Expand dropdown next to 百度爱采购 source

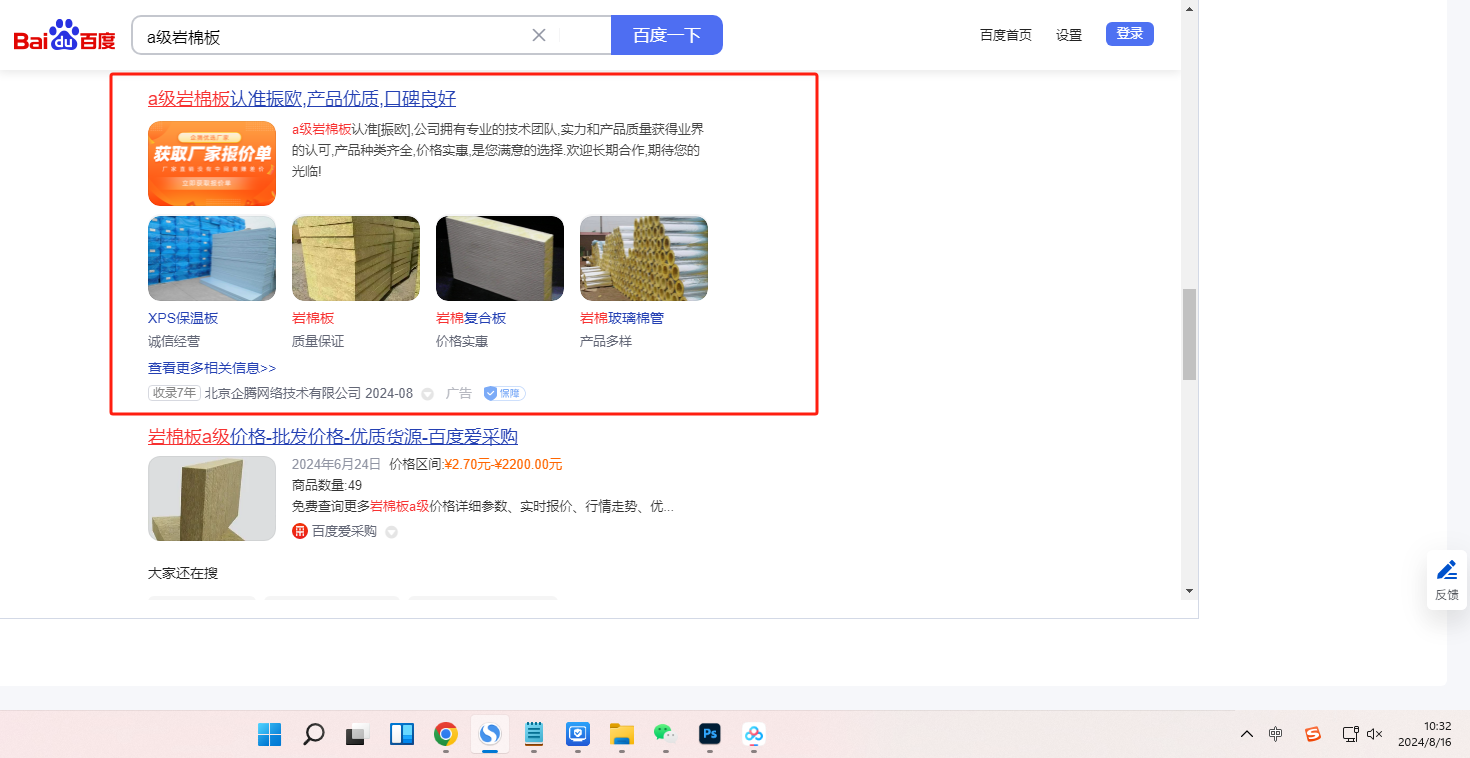391,532
